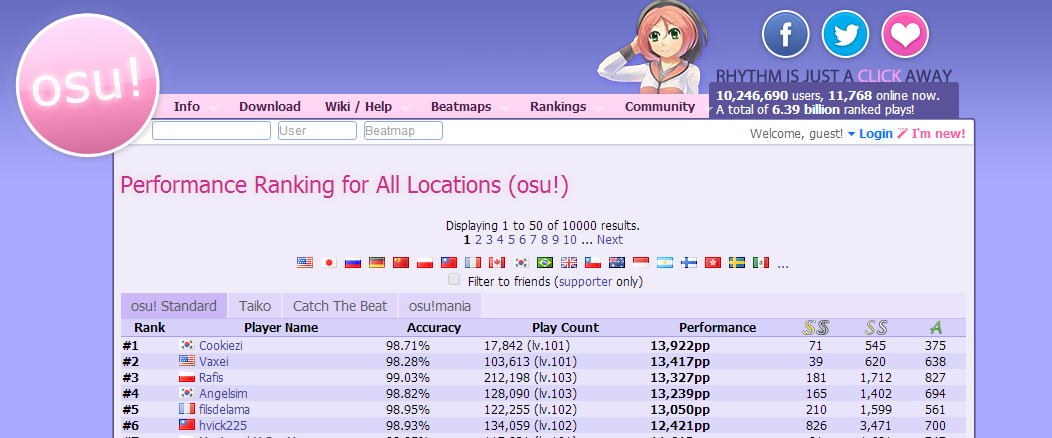This screenshot has width=1052, height=438.
Task: Open Angelsim's player profile
Action: click(225, 393)
